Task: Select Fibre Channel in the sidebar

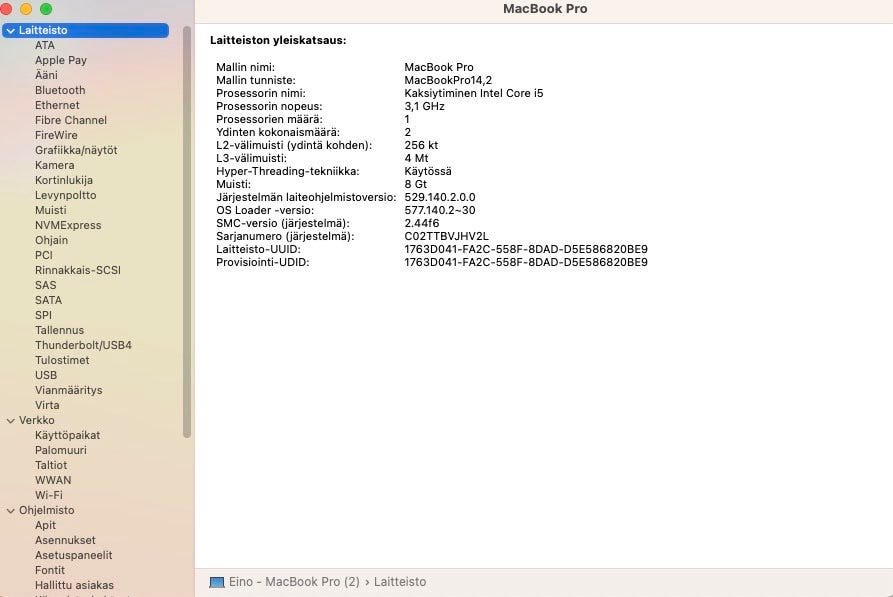Action: (x=71, y=120)
